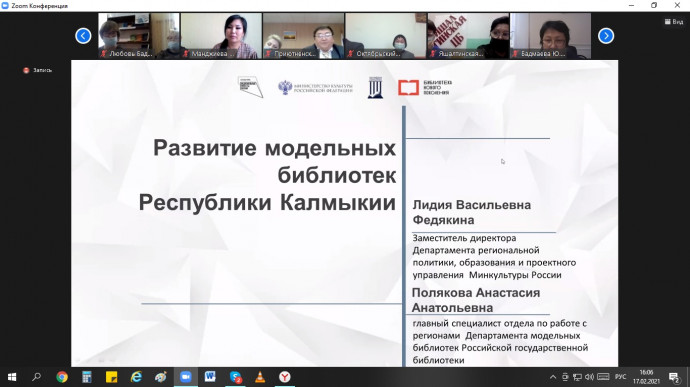The image size is (690, 387).
Task: Click Zoom Конференция title bar icon
Action: coord(5,6)
